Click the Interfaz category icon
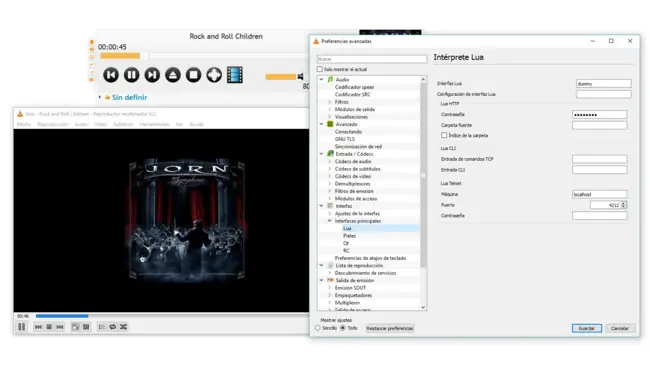650x366 pixels. 330,206
